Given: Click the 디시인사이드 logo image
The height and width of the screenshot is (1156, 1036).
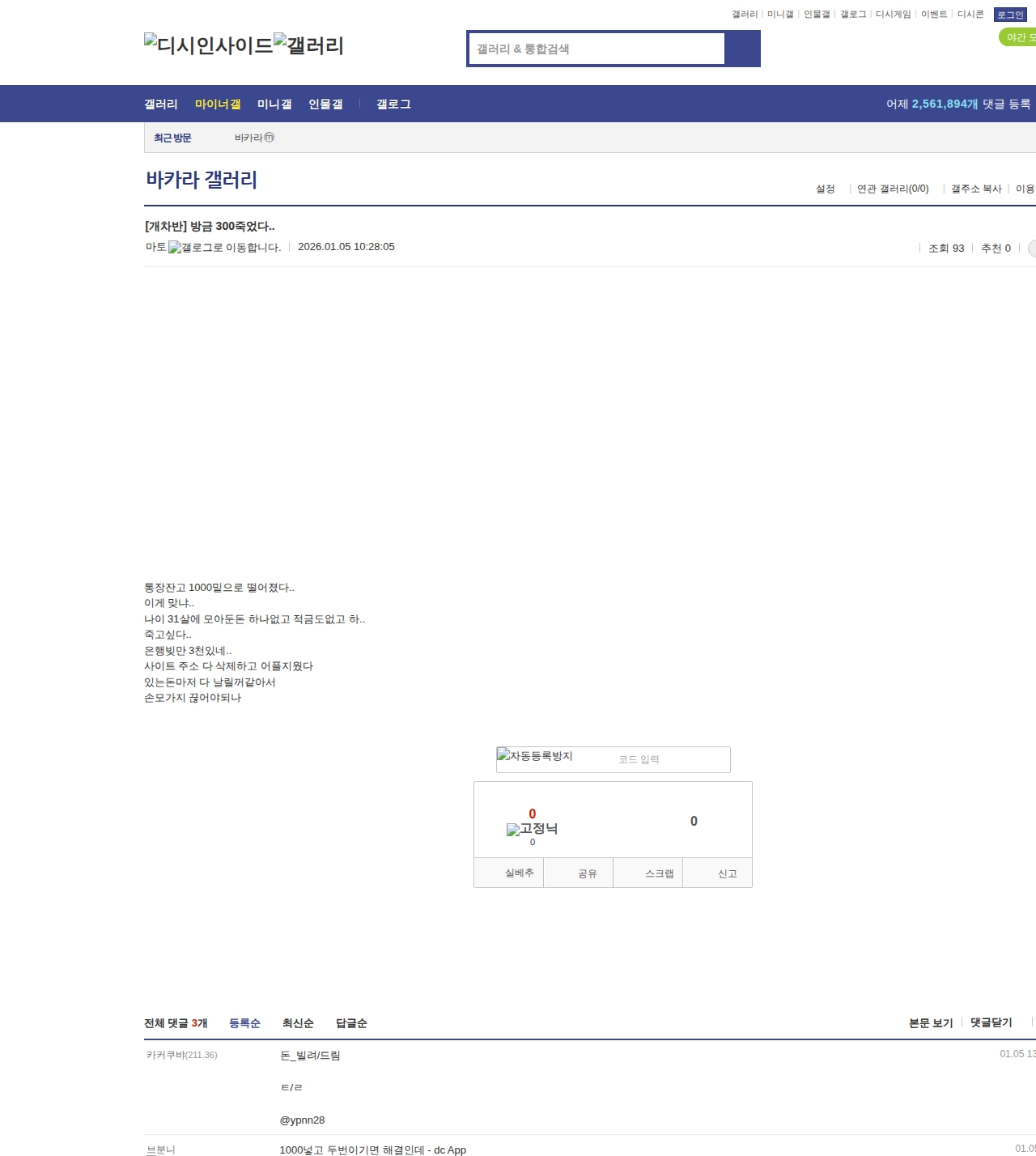Looking at the screenshot, I should click(x=208, y=45).
